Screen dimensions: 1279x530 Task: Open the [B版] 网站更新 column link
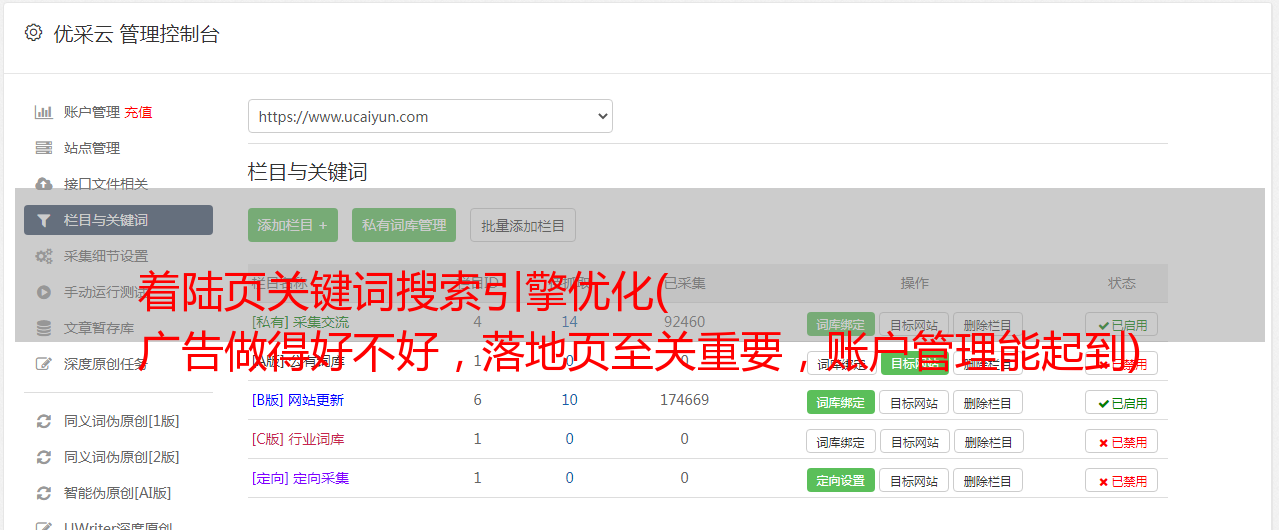tap(298, 400)
